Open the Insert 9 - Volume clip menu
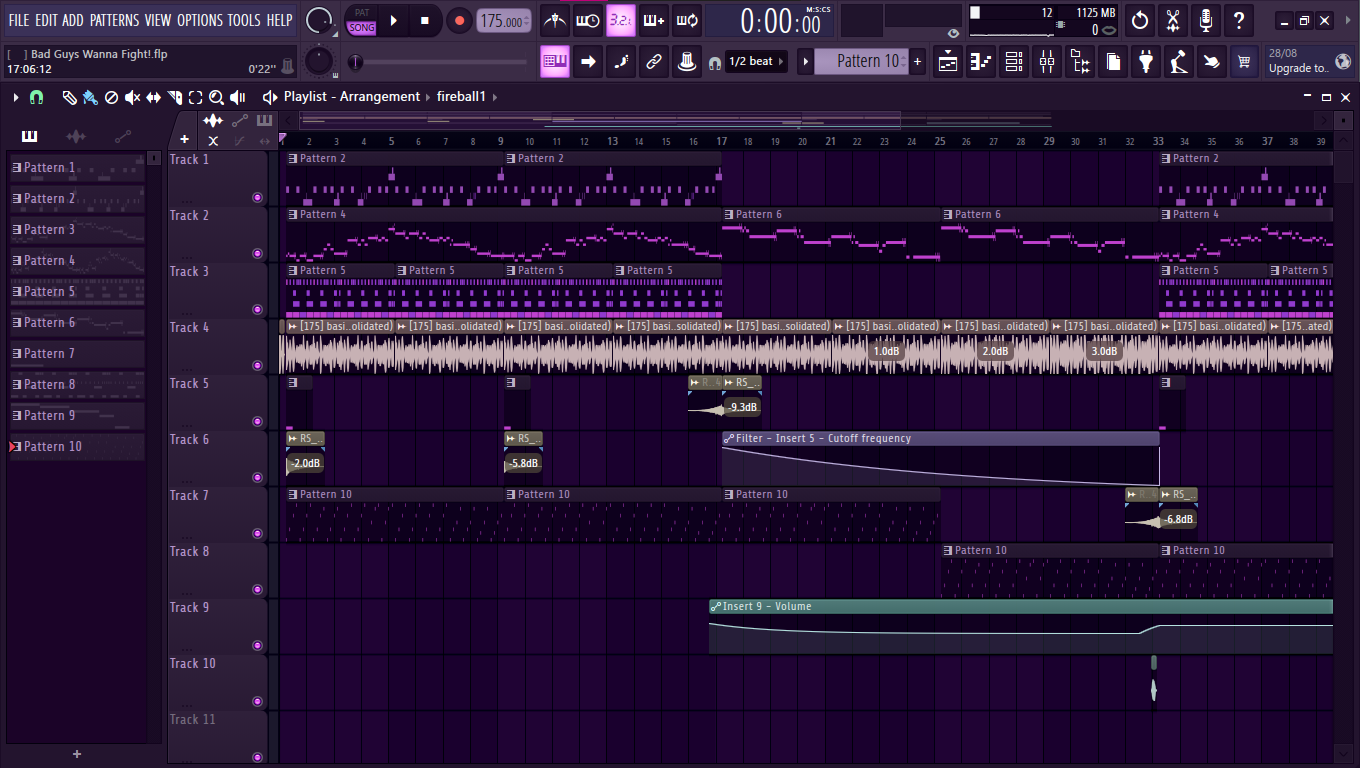The image size is (1360, 768). point(716,606)
